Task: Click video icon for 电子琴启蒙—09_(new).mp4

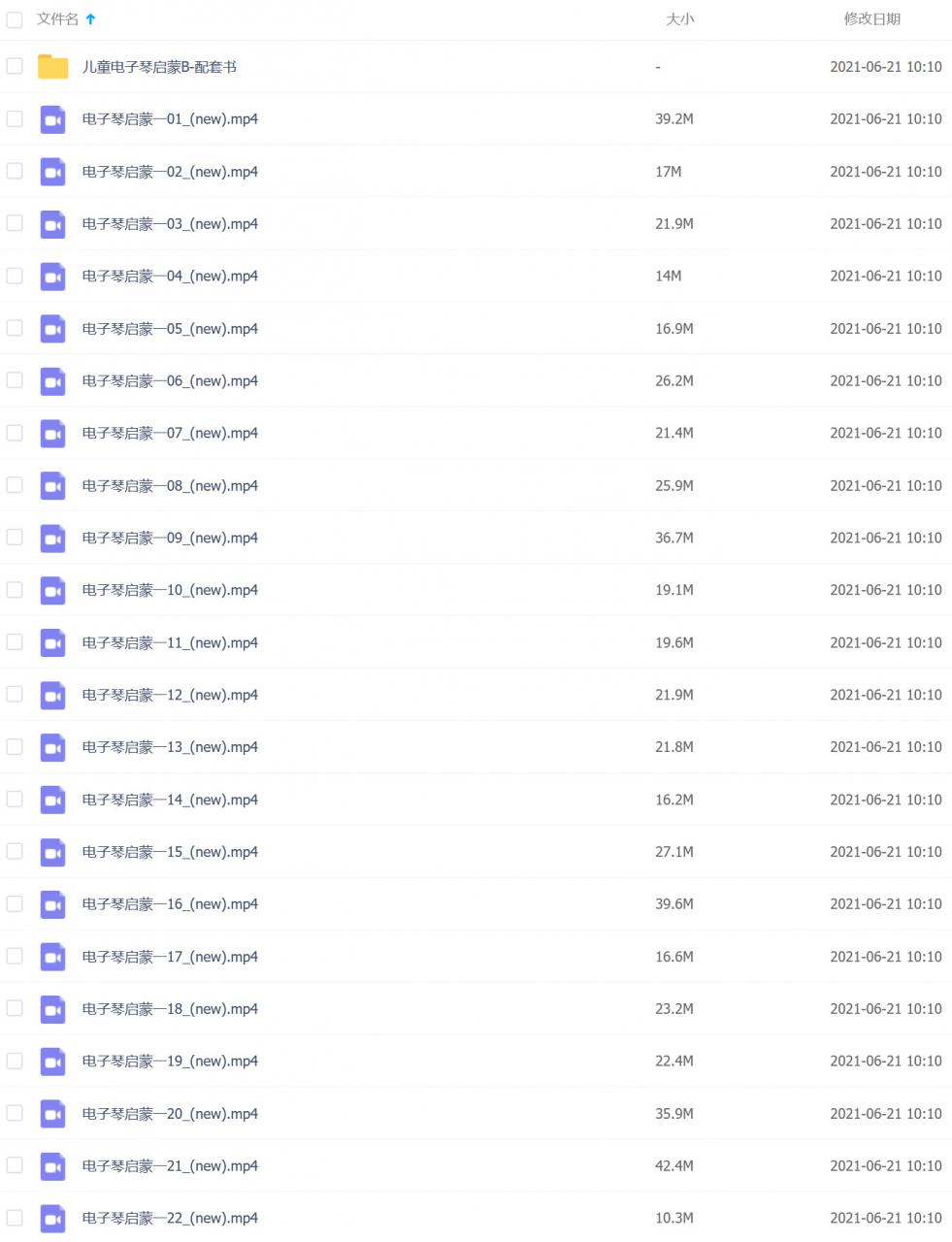Action: [x=52, y=539]
